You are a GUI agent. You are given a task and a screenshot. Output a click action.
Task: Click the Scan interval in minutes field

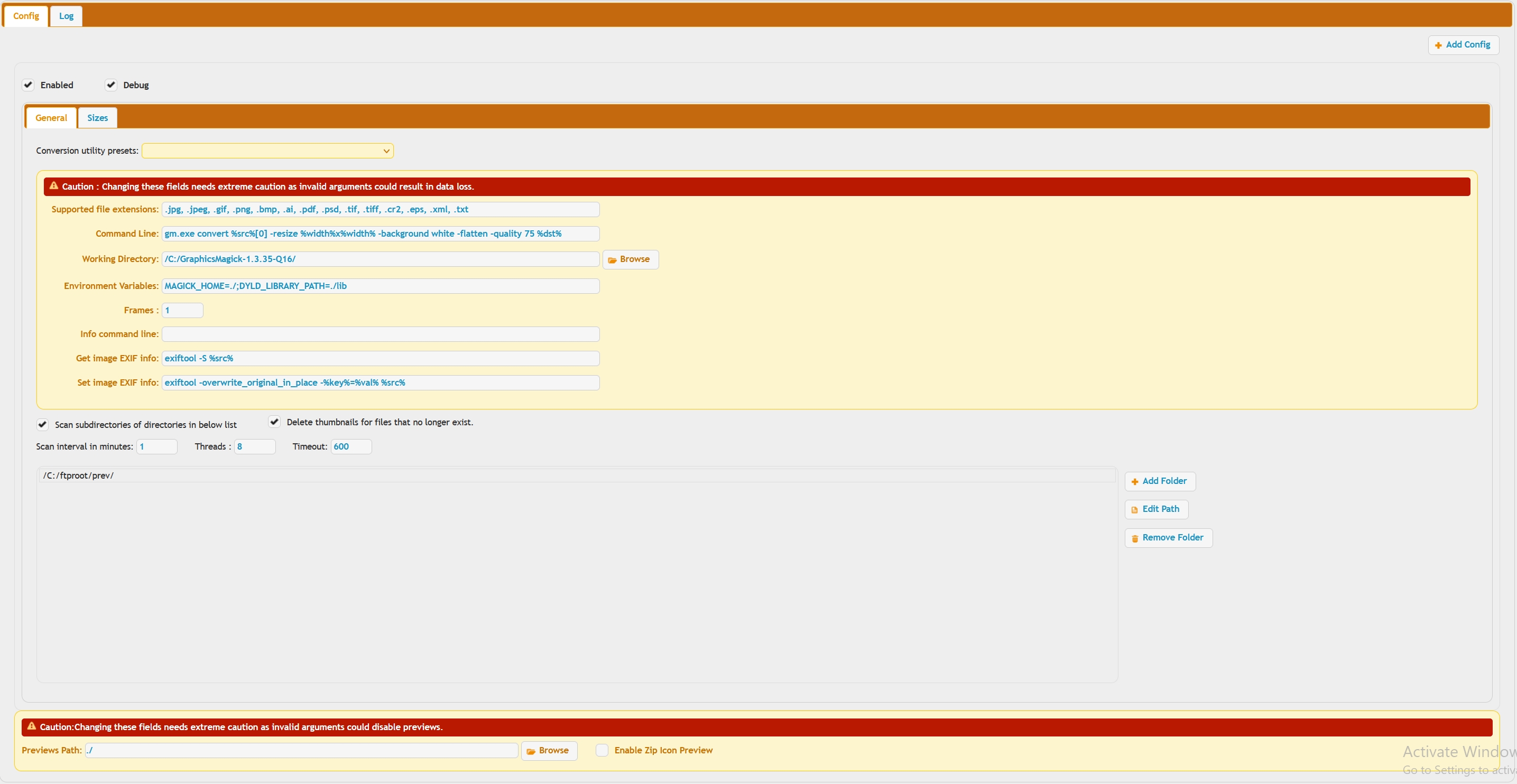[156, 447]
